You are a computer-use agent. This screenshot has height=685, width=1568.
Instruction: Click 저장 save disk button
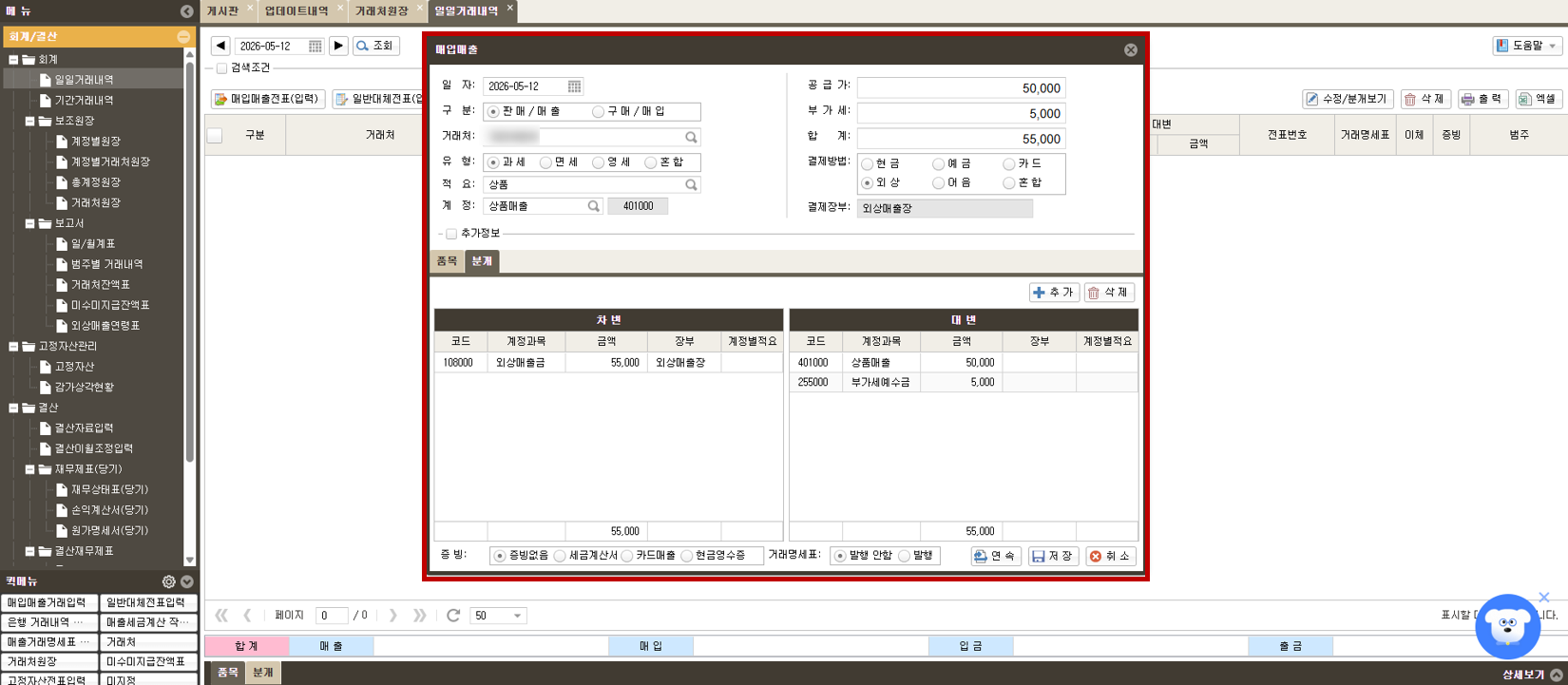pyautogui.click(x=1053, y=556)
